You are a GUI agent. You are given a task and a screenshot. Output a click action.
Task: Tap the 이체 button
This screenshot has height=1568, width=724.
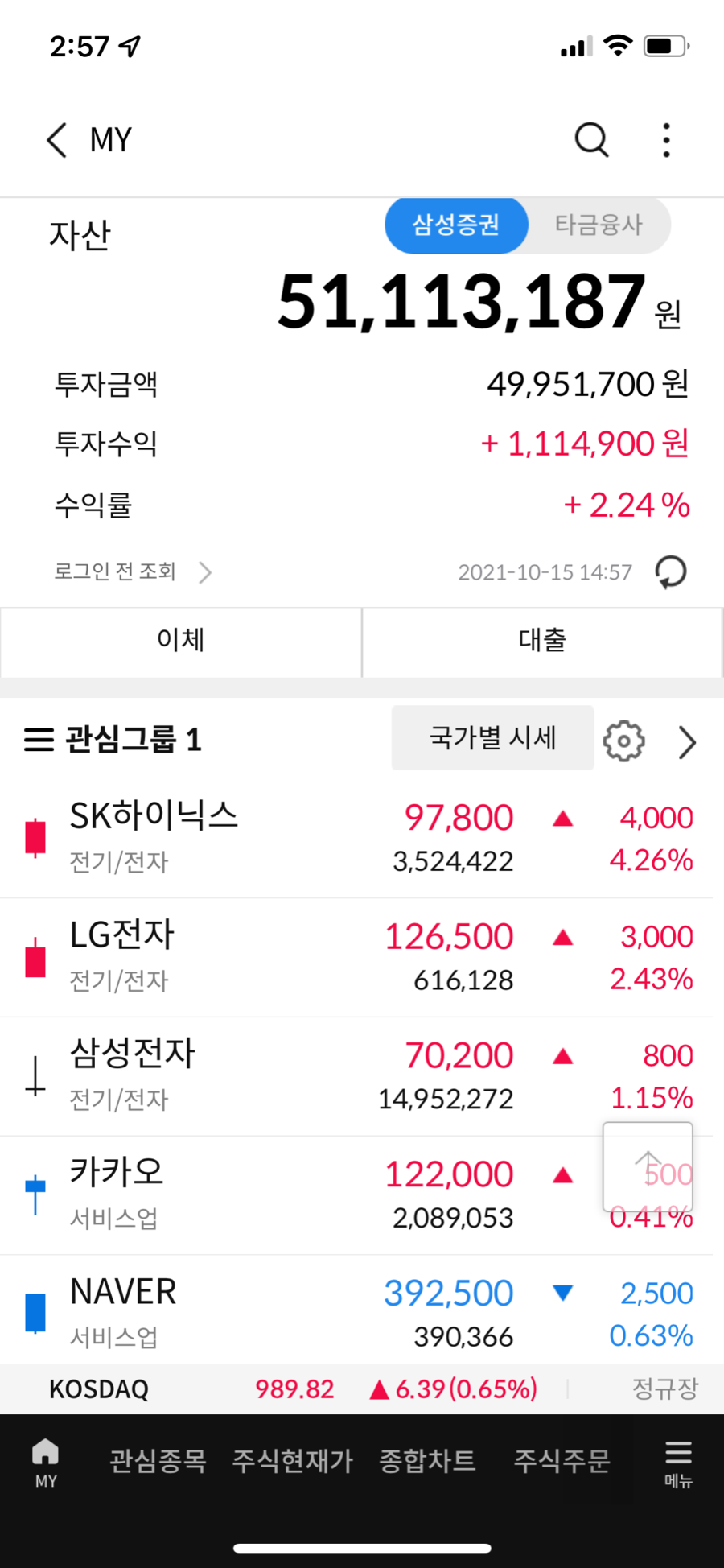pos(181,642)
